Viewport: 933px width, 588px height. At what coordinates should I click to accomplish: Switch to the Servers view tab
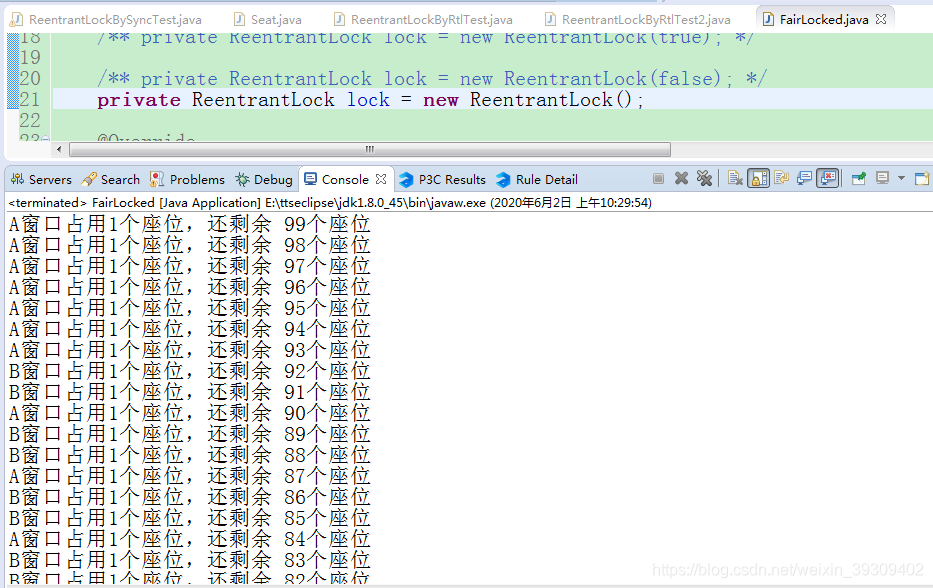point(41,180)
